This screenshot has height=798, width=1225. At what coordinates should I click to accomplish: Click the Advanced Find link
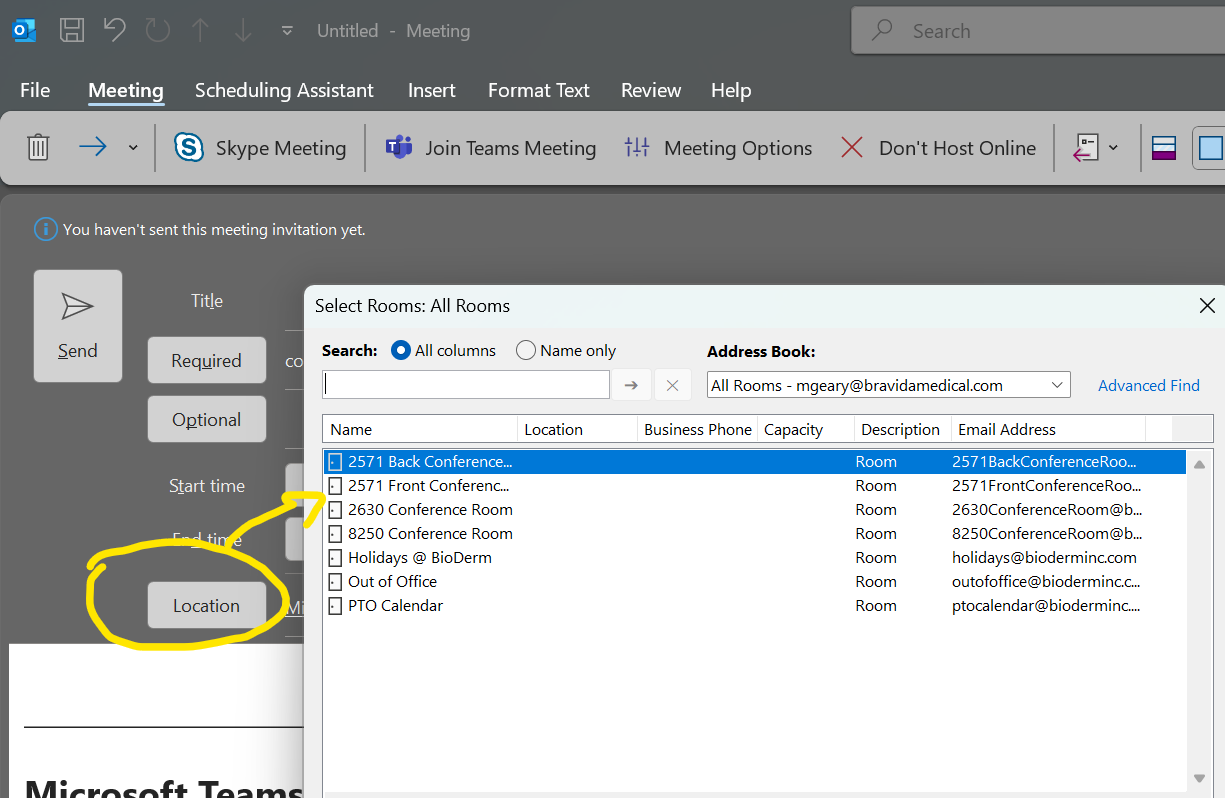(x=1148, y=385)
